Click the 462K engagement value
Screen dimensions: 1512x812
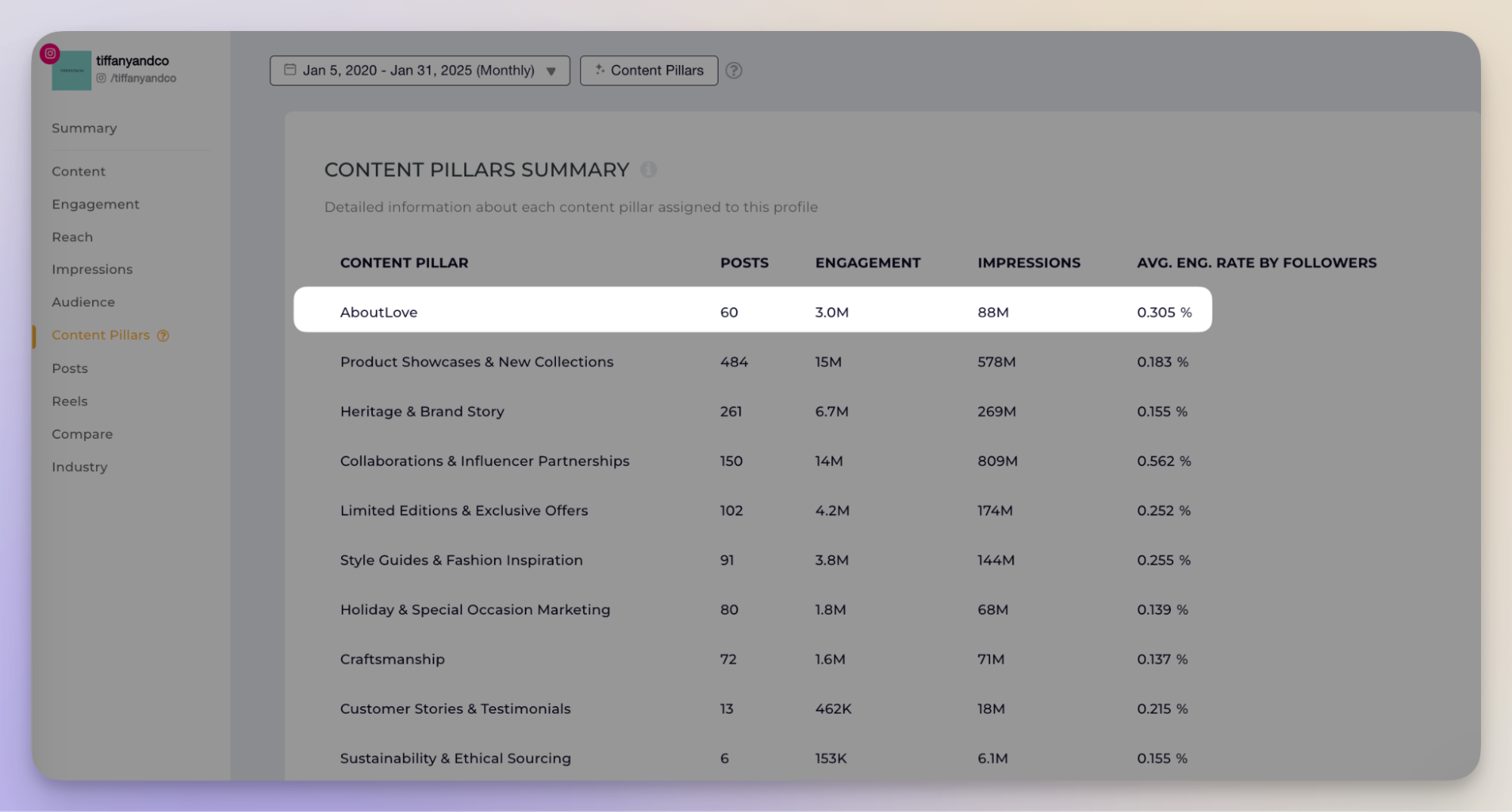[833, 709]
